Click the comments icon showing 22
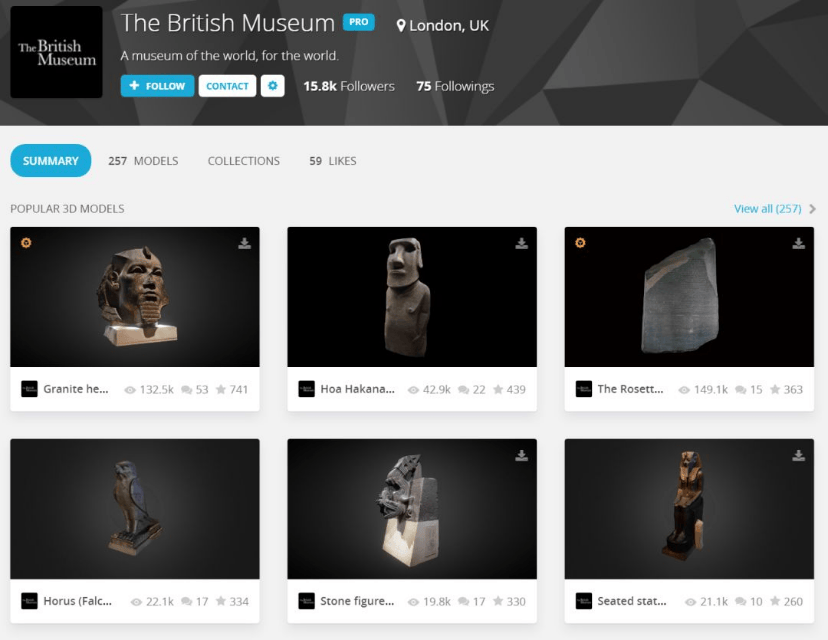 click(464, 390)
